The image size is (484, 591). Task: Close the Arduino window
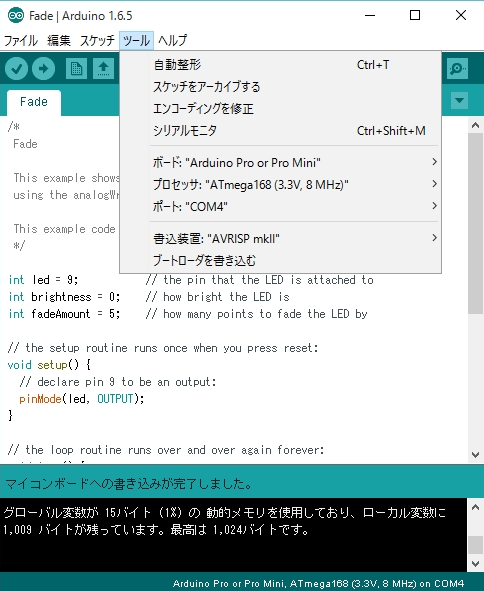(x=461, y=15)
